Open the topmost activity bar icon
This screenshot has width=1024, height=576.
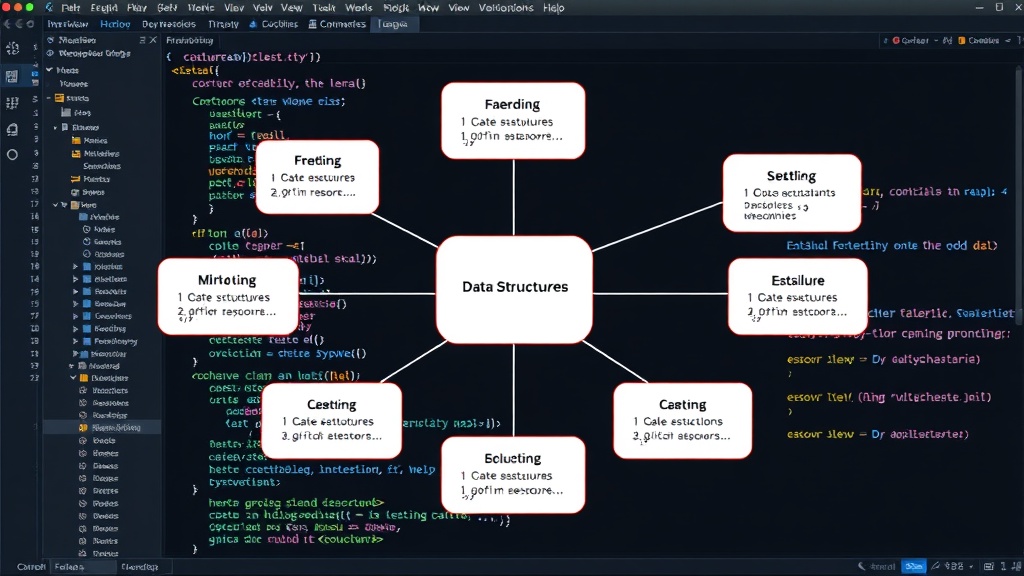[12, 48]
